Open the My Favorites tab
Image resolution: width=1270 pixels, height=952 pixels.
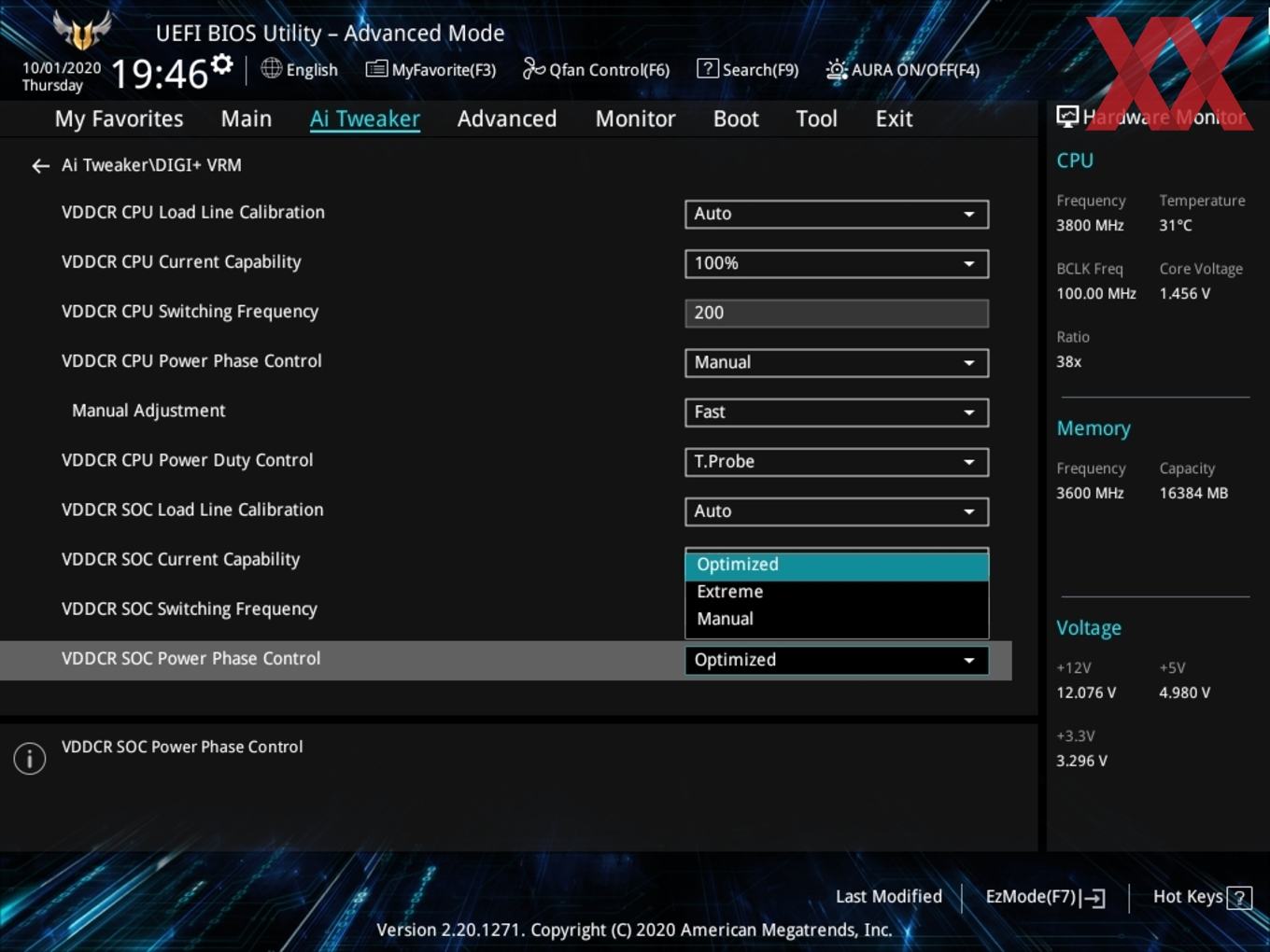coord(120,119)
